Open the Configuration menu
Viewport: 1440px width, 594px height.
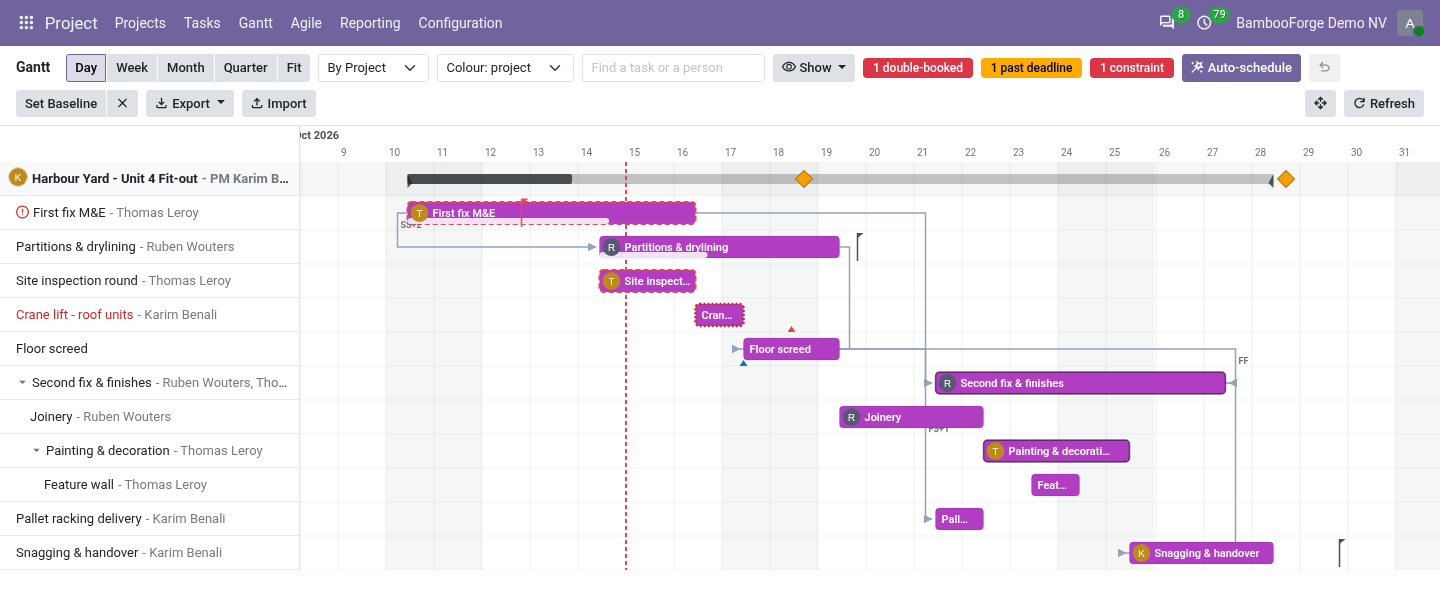tap(460, 23)
